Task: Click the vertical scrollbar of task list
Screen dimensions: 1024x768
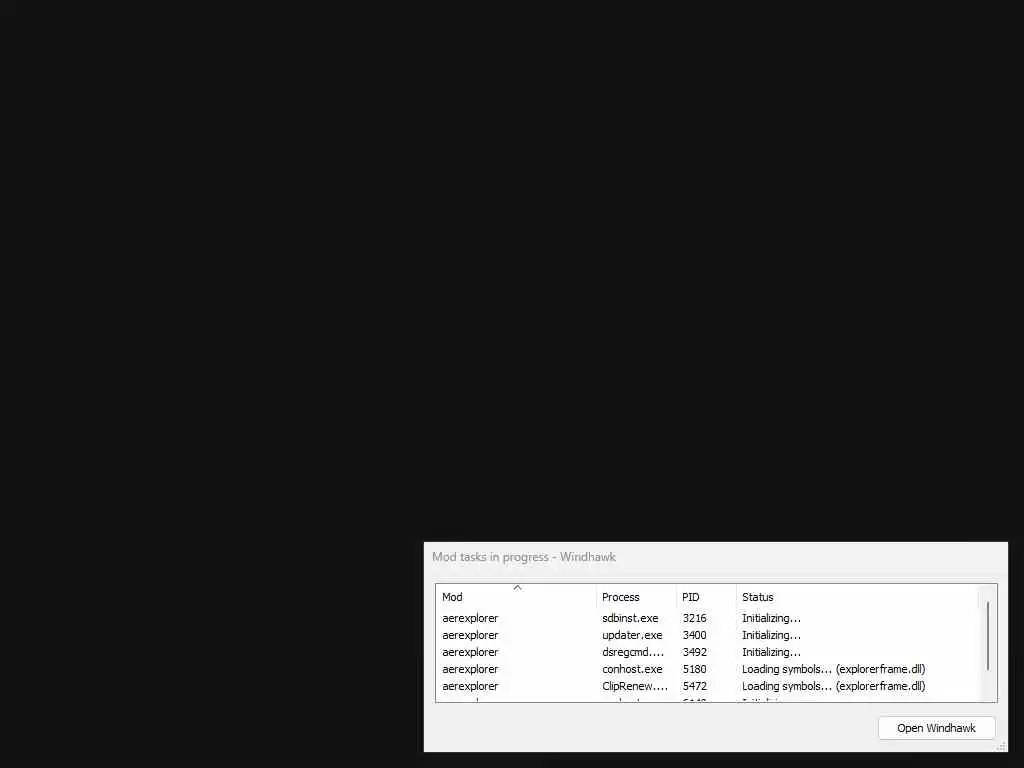Action: click(x=987, y=635)
